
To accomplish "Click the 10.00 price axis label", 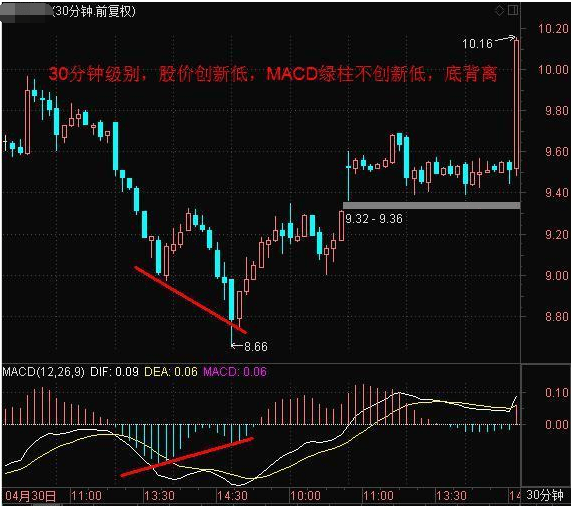I will click(x=553, y=70).
